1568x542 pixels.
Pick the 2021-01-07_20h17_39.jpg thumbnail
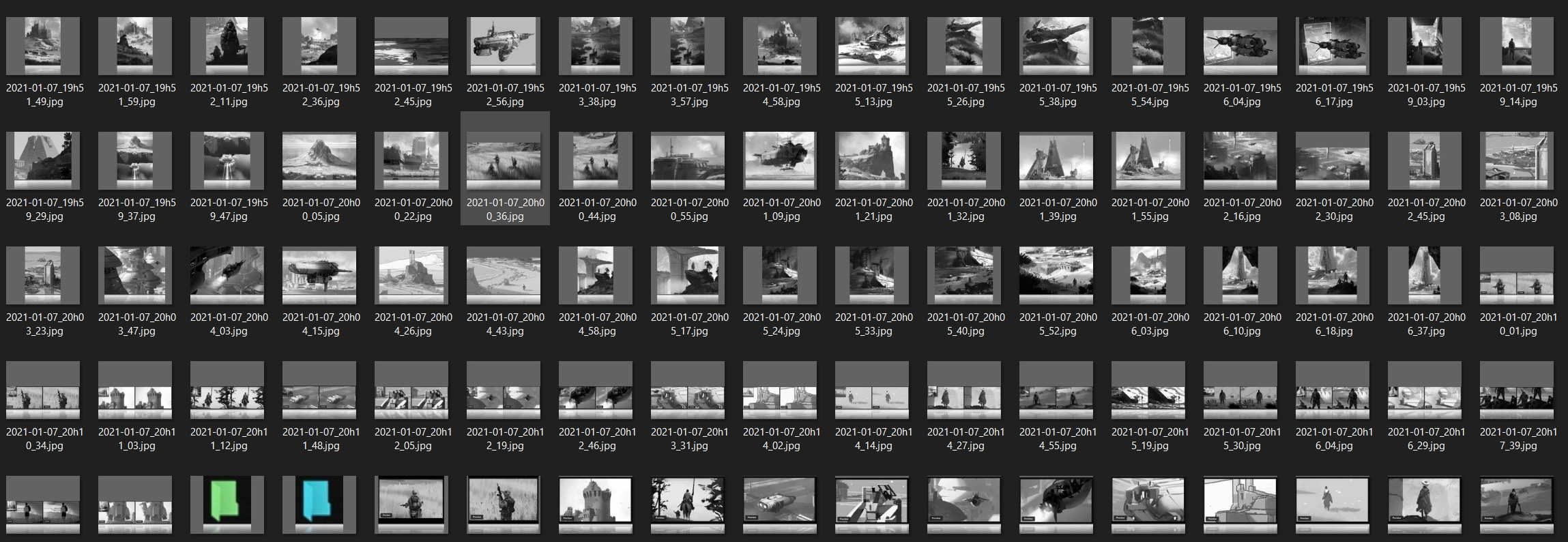pos(1517,390)
